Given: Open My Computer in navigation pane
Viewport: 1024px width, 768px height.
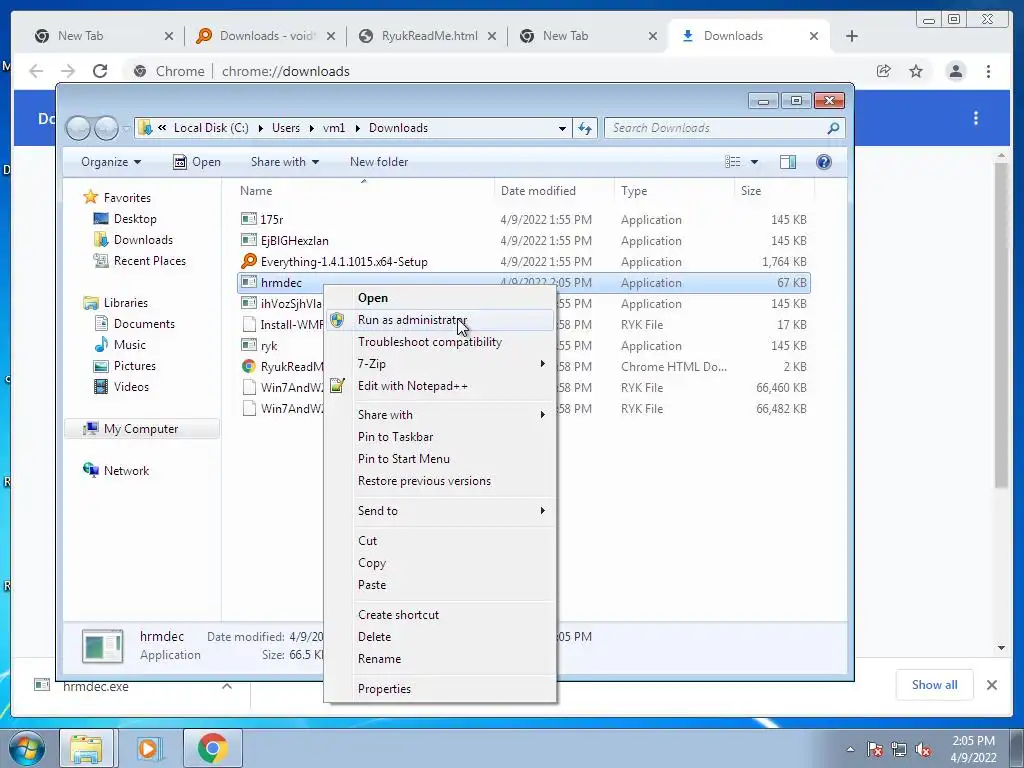Looking at the screenshot, I should click(x=142, y=429).
